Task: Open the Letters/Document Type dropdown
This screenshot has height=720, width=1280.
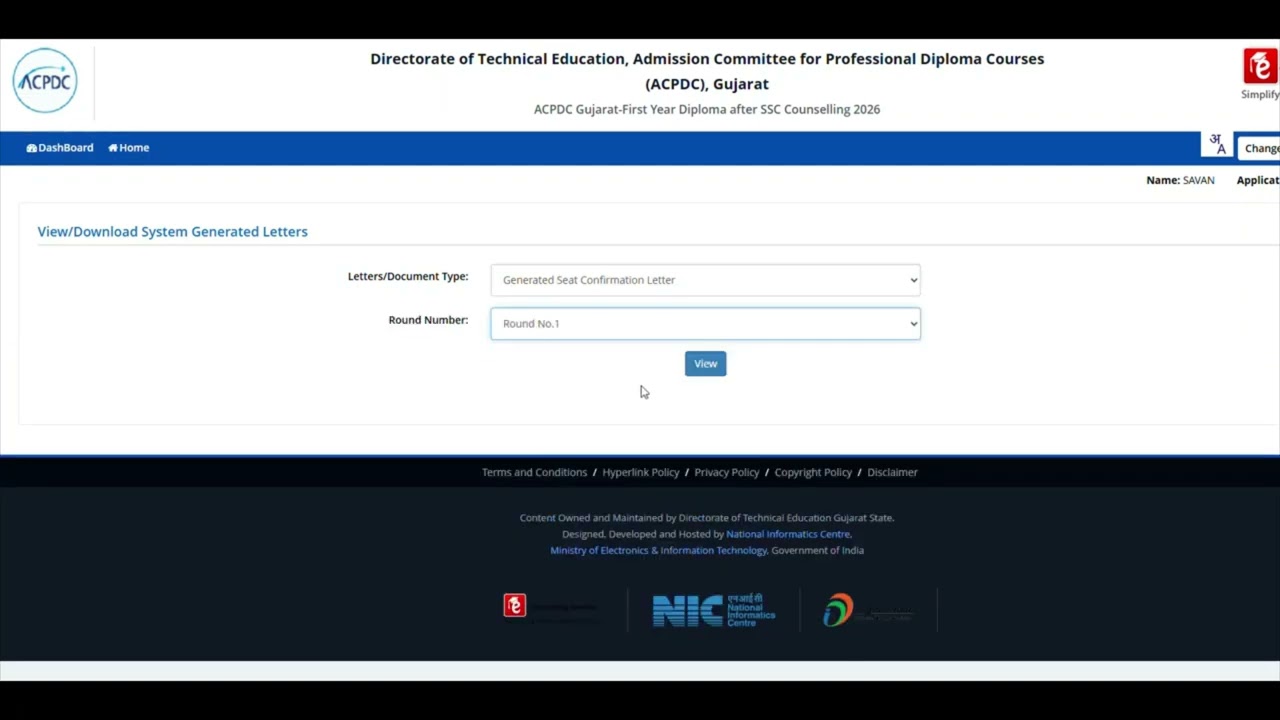Action: (x=705, y=280)
